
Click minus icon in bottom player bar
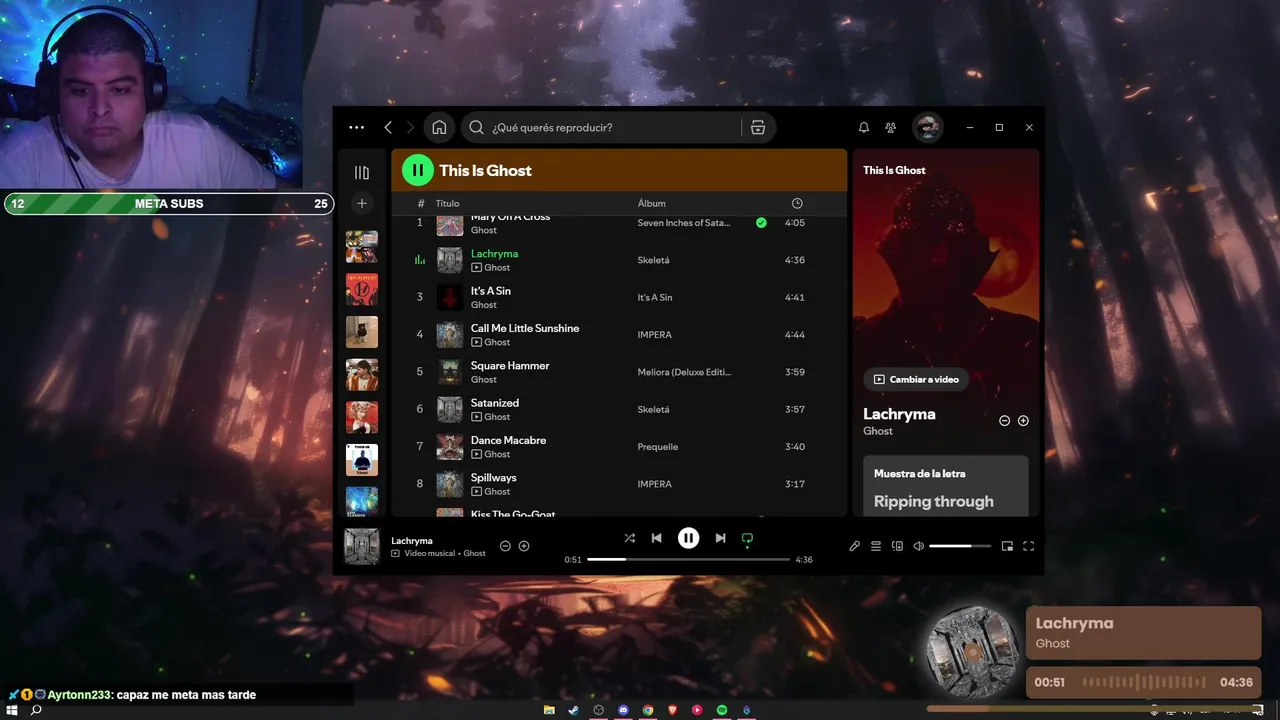(505, 546)
